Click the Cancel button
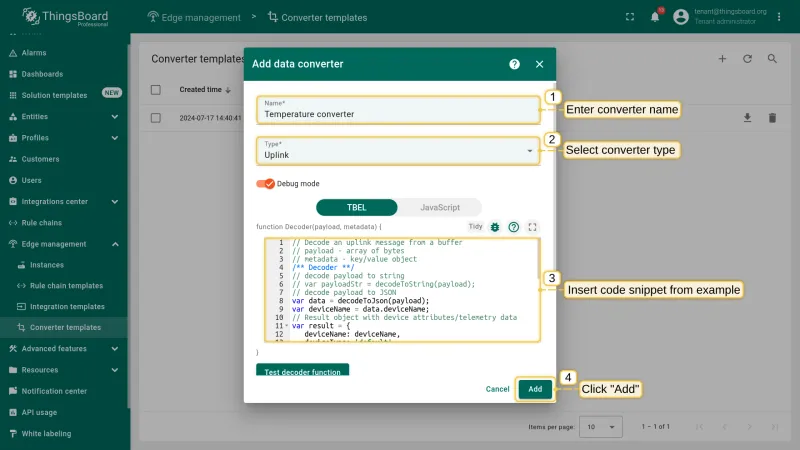Image resolution: width=800 pixels, height=450 pixels. [x=497, y=389]
